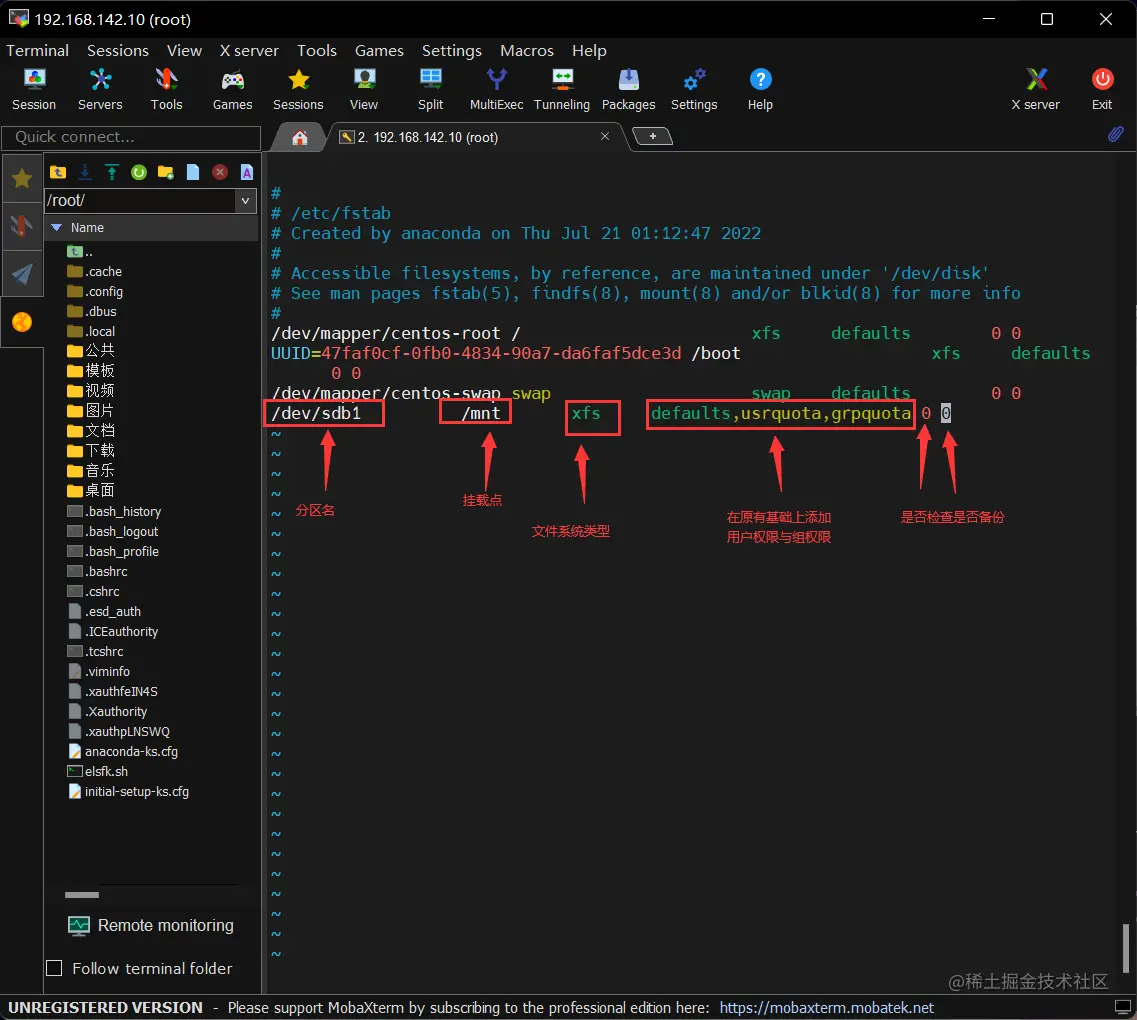Enable Follow terminal folder checkbox
The image size is (1137, 1020).
click(54, 968)
